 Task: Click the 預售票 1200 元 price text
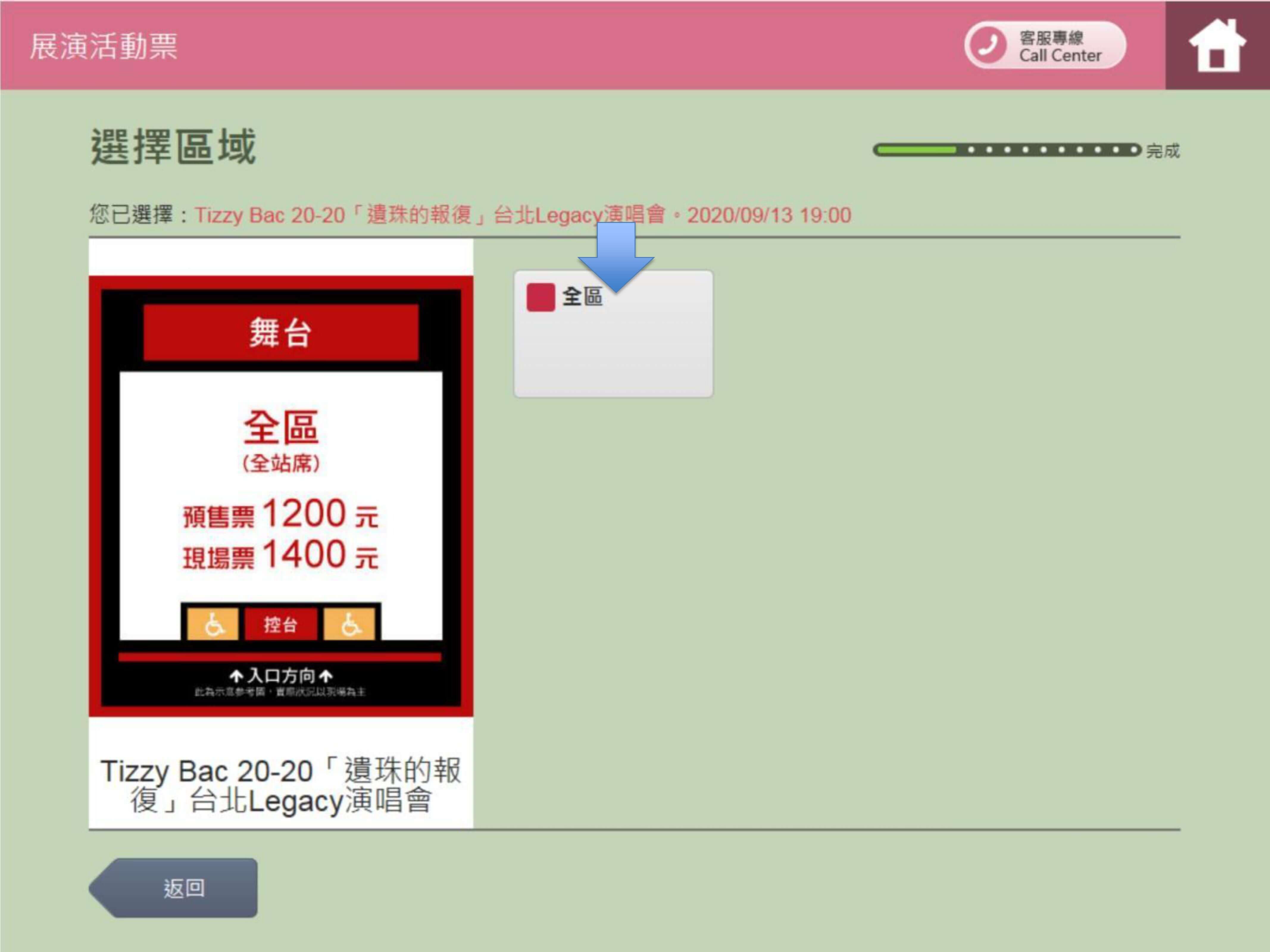[x=281, y=514]
